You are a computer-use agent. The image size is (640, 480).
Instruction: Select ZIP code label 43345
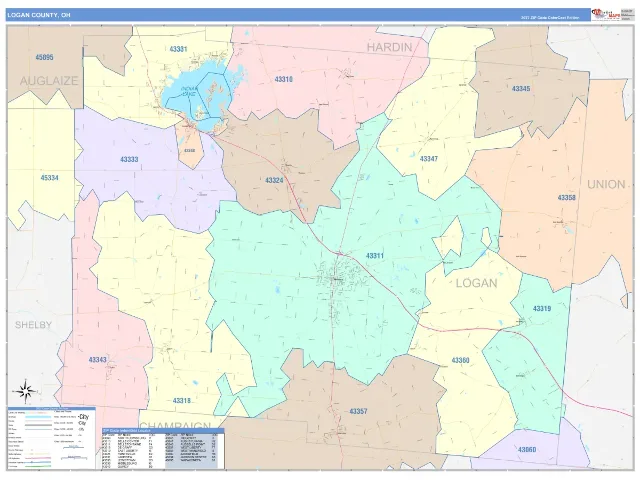click(x=521, y=89)
